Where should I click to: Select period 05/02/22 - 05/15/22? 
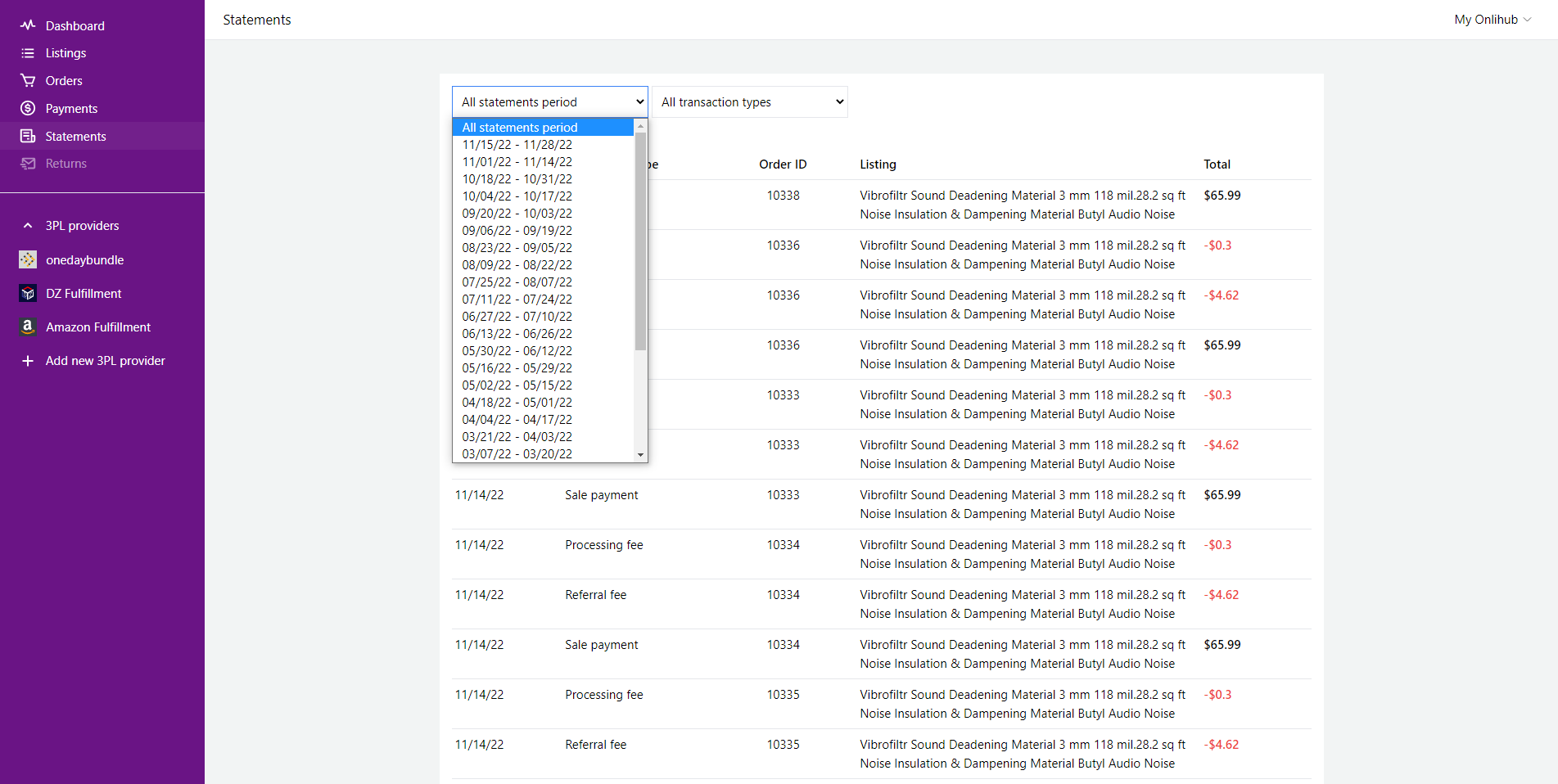click(543, 385)
